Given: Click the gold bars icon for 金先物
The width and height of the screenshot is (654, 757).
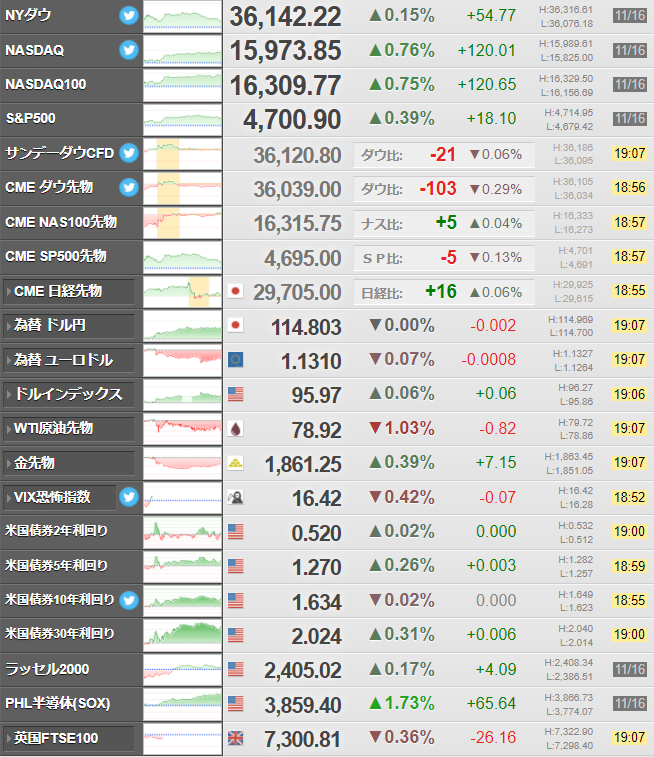Looking at the screenshot, I should click(236, 463).
